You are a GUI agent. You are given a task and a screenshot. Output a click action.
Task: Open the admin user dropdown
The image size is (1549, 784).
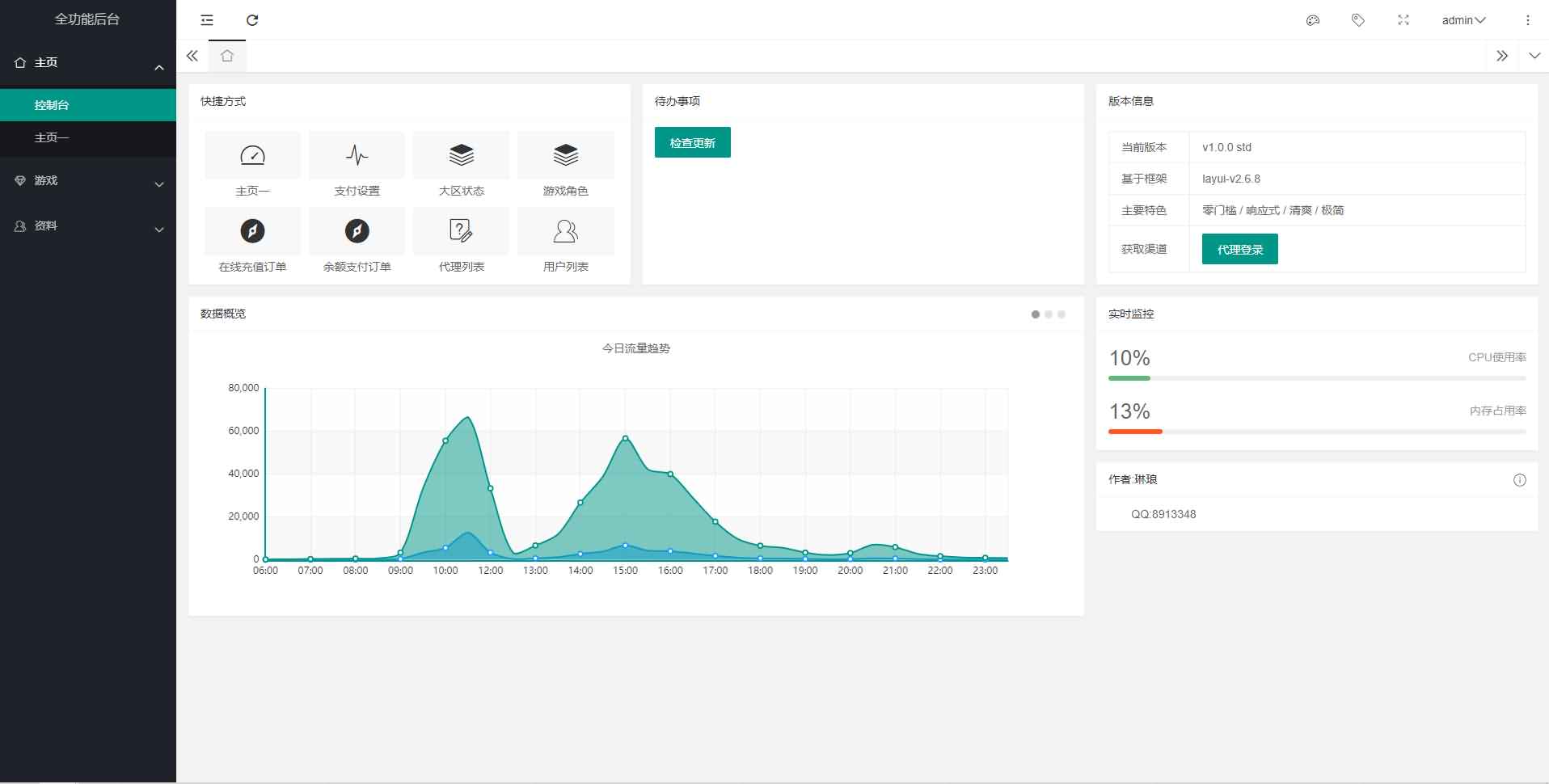pyautogui.click(x=1463, y=20)
